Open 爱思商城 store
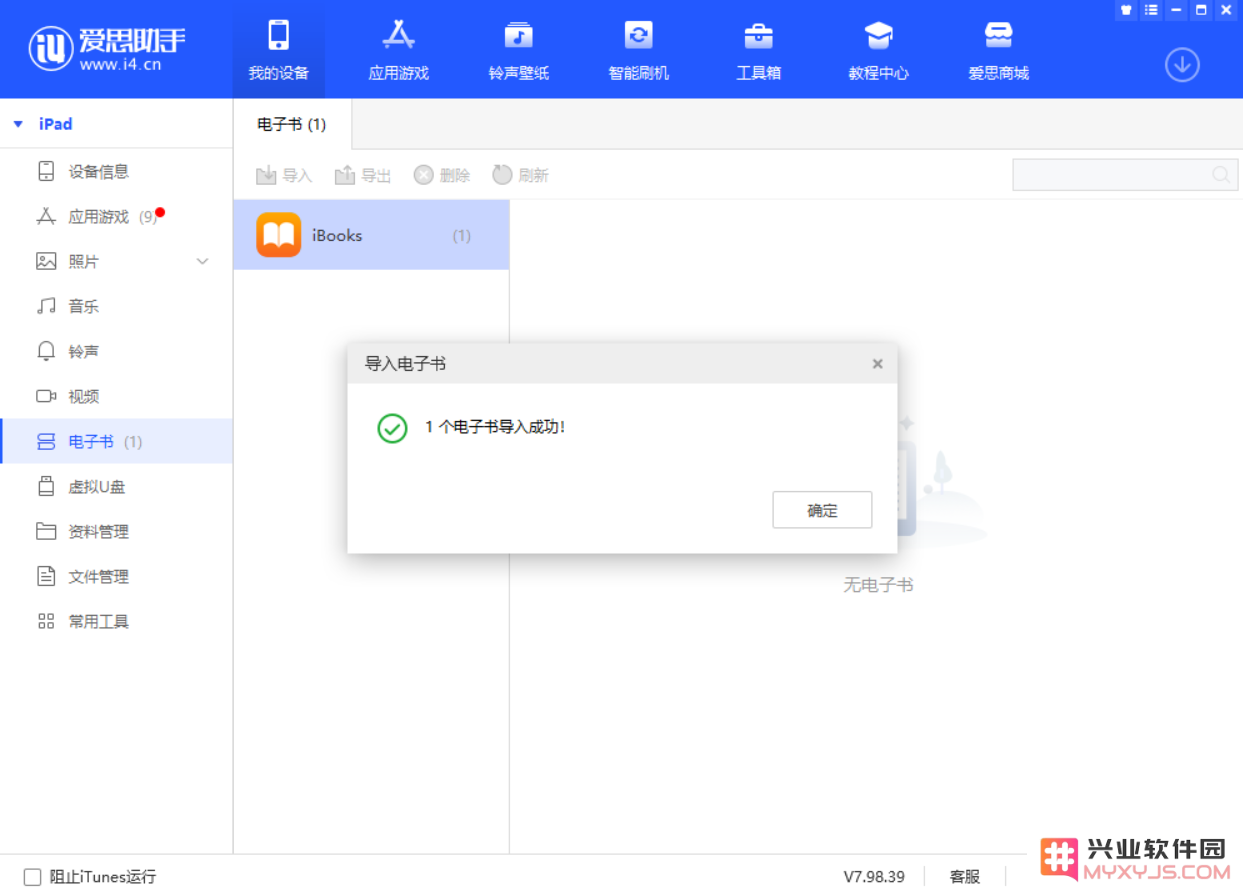1243x896 pixels. pyautogui.click(x=998, y=49)
